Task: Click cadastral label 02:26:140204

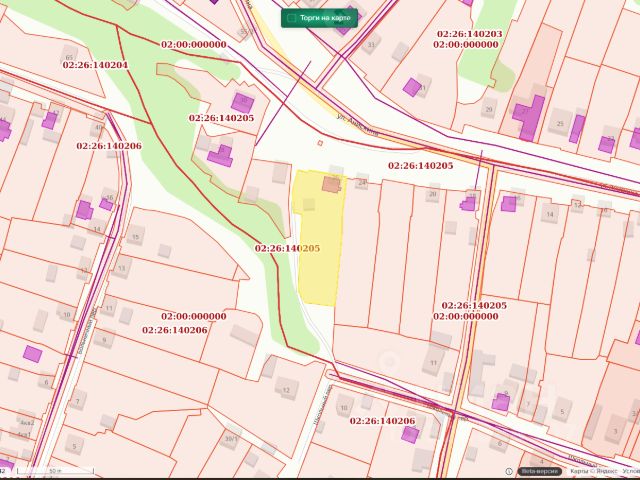Action: point(95,65)
